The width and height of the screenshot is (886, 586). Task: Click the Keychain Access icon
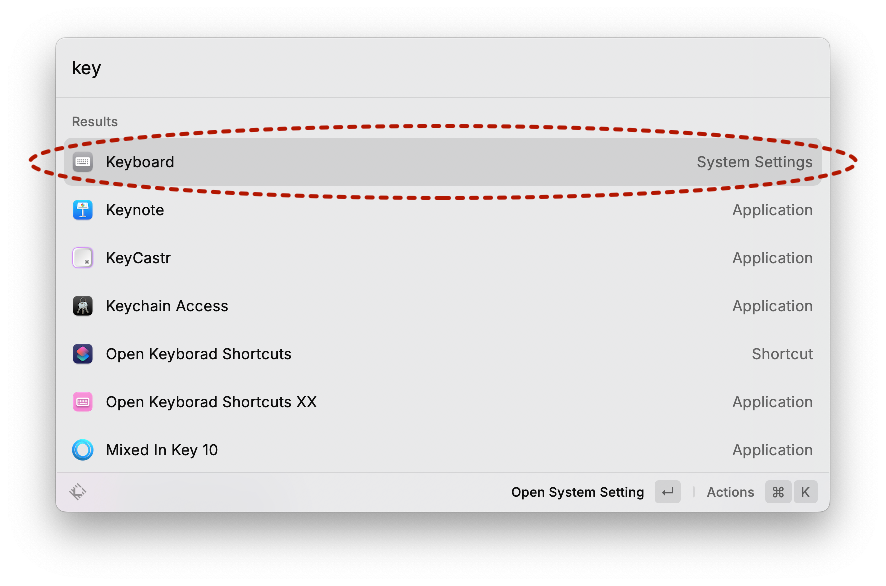(83, 306)
